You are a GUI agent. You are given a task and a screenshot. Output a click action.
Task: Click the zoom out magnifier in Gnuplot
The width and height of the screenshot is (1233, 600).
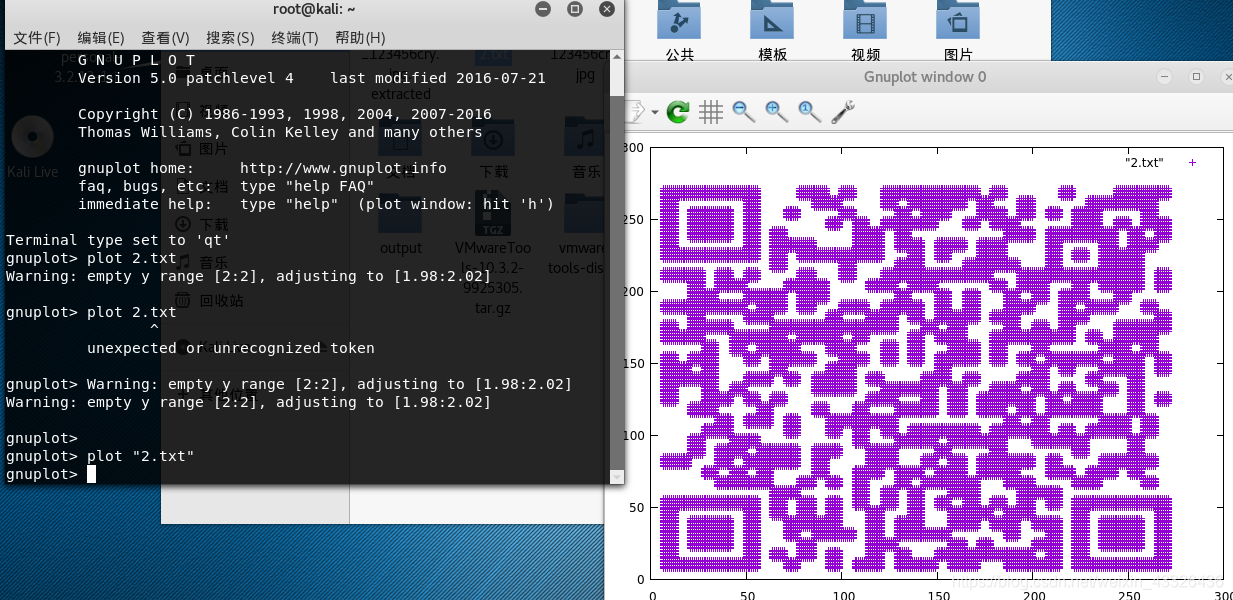pos(743,112)
